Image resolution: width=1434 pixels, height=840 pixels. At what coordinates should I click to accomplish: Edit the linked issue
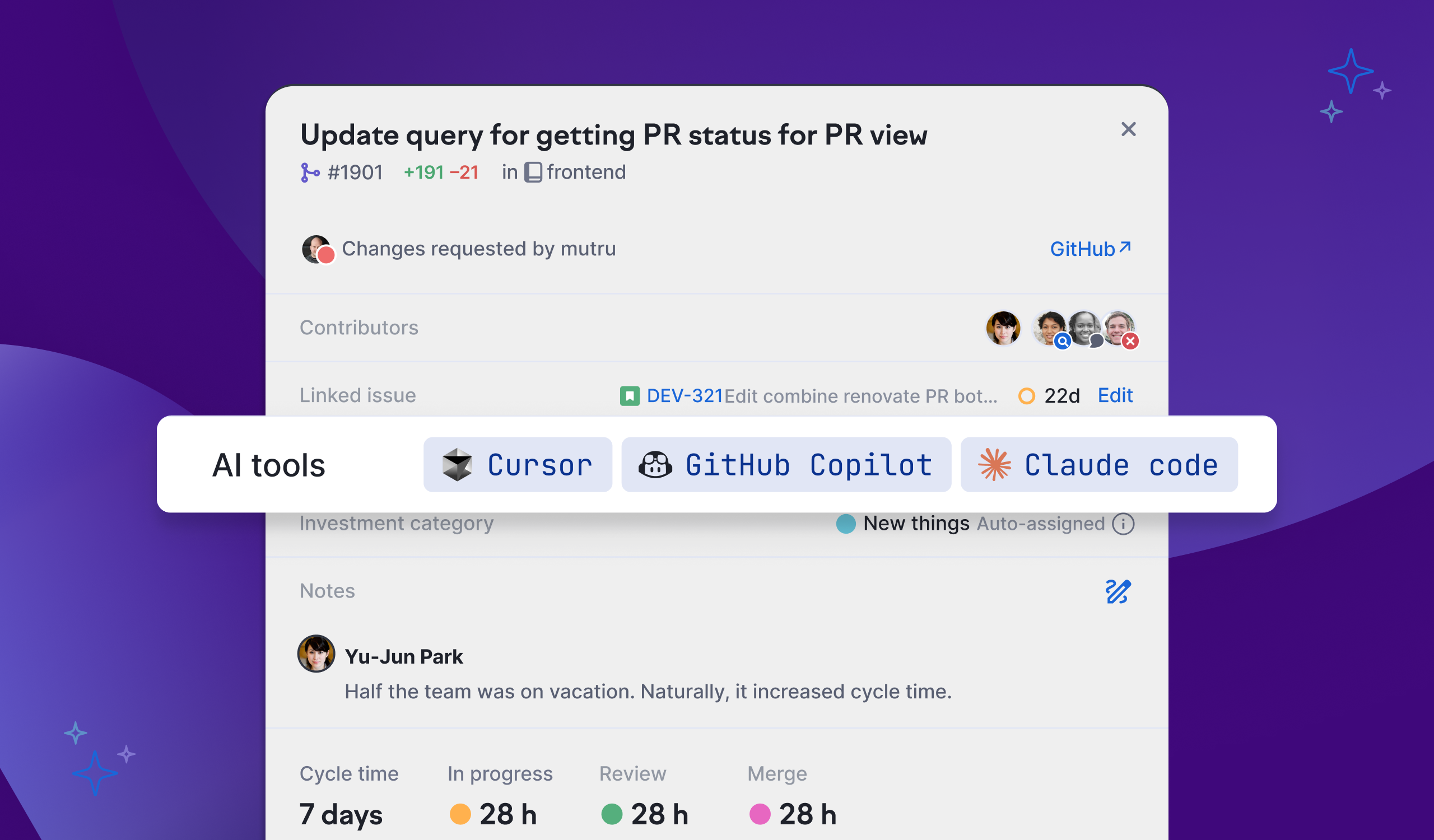[x=1115, y=395]
